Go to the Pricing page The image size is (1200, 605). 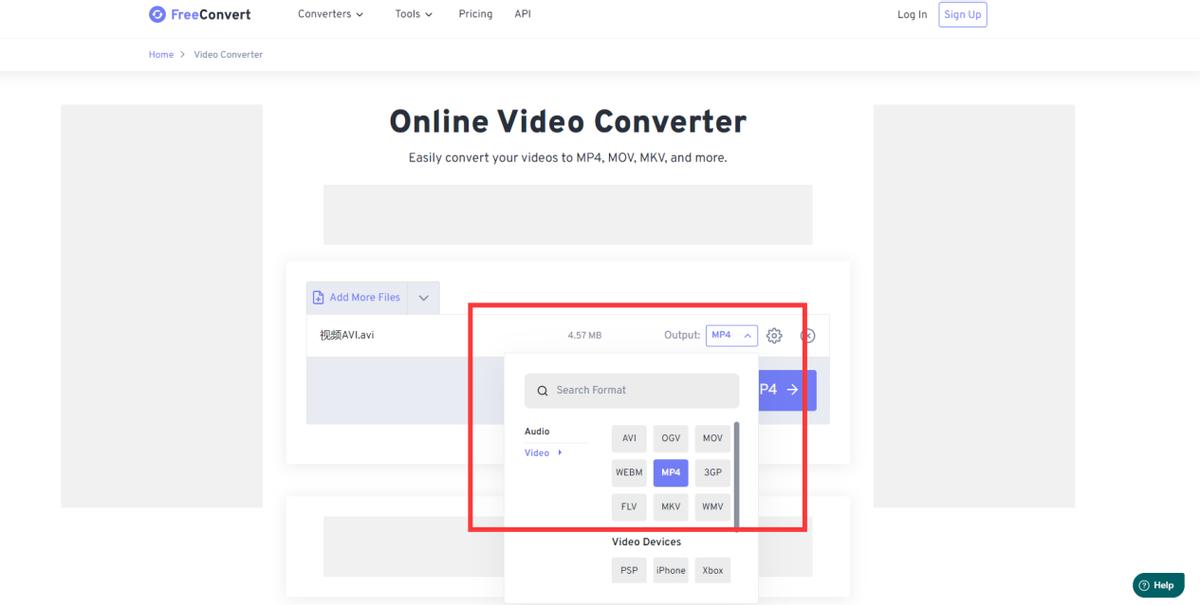pos(475,14)
